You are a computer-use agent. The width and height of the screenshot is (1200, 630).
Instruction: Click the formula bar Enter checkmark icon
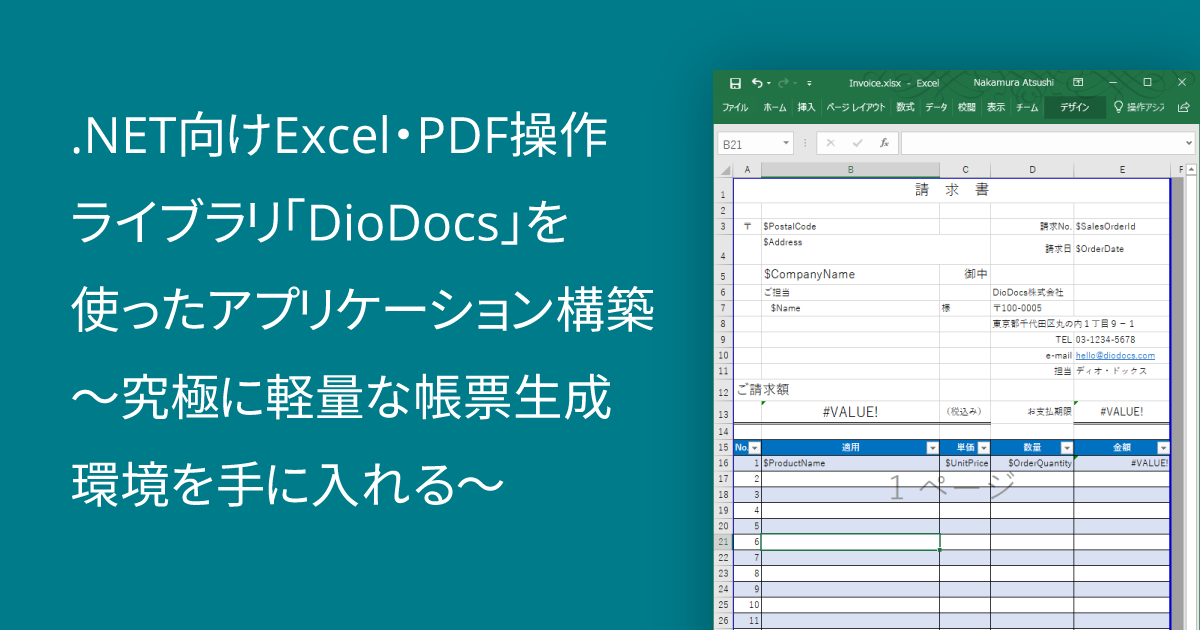pyautogui.click(x=857, y=144)
